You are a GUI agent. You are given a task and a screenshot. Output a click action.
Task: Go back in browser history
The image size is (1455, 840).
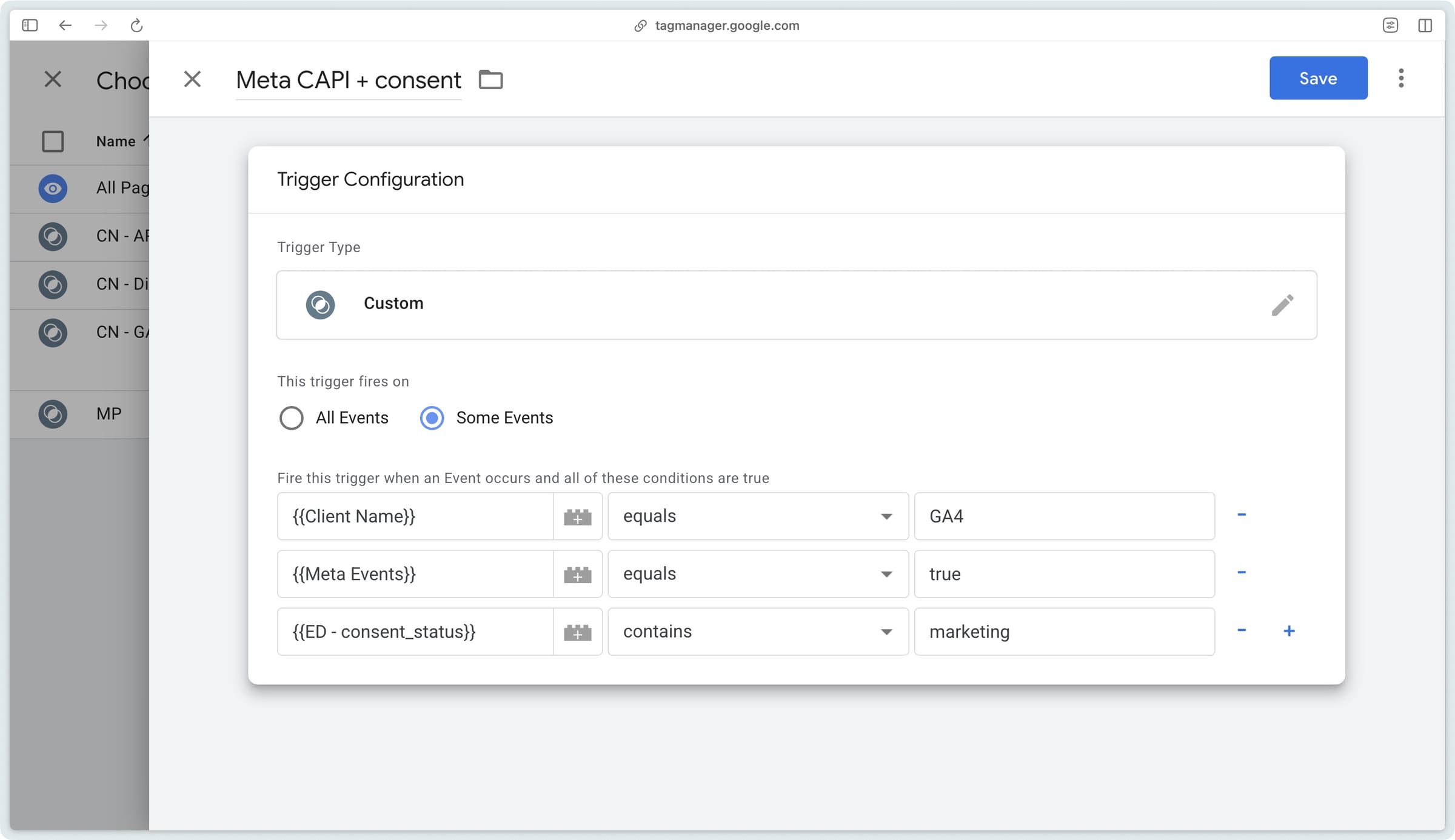tap(65, 25)
